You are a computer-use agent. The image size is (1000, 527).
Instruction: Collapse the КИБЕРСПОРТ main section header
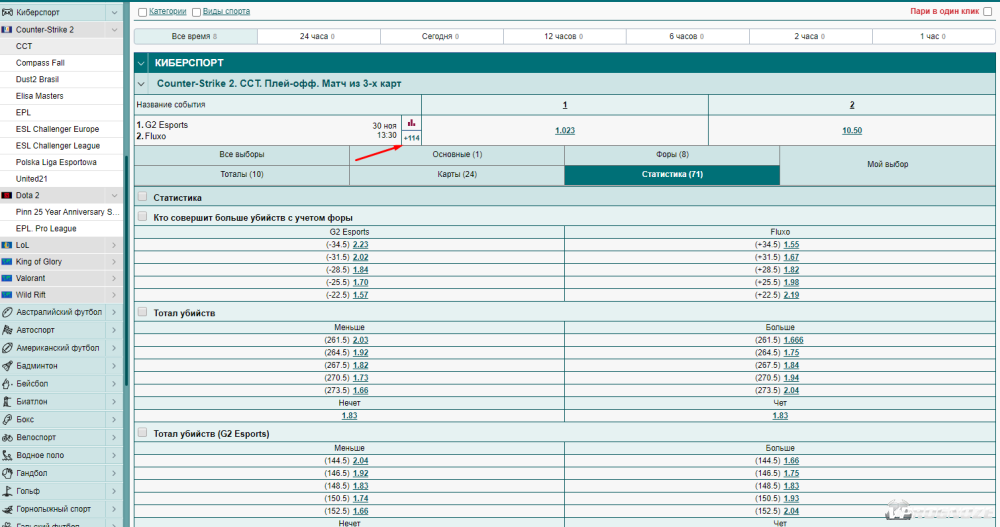tap(142, 63)
